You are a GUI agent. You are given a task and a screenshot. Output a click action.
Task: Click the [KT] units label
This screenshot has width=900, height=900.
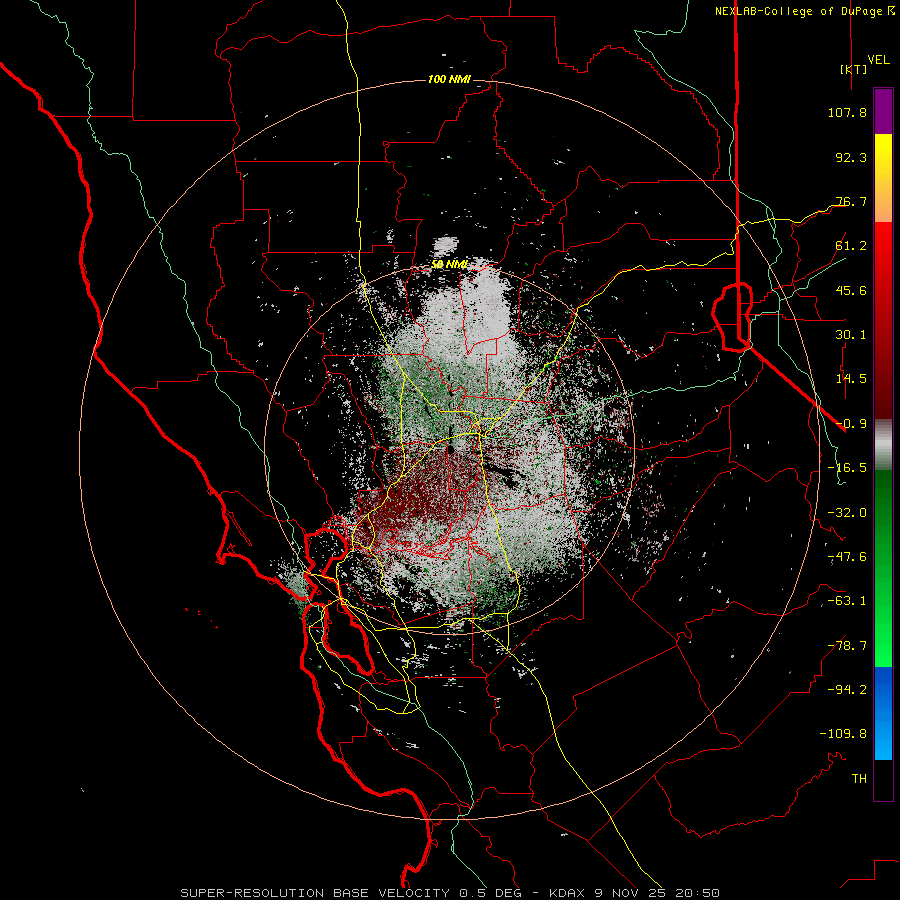click(853, 69)
